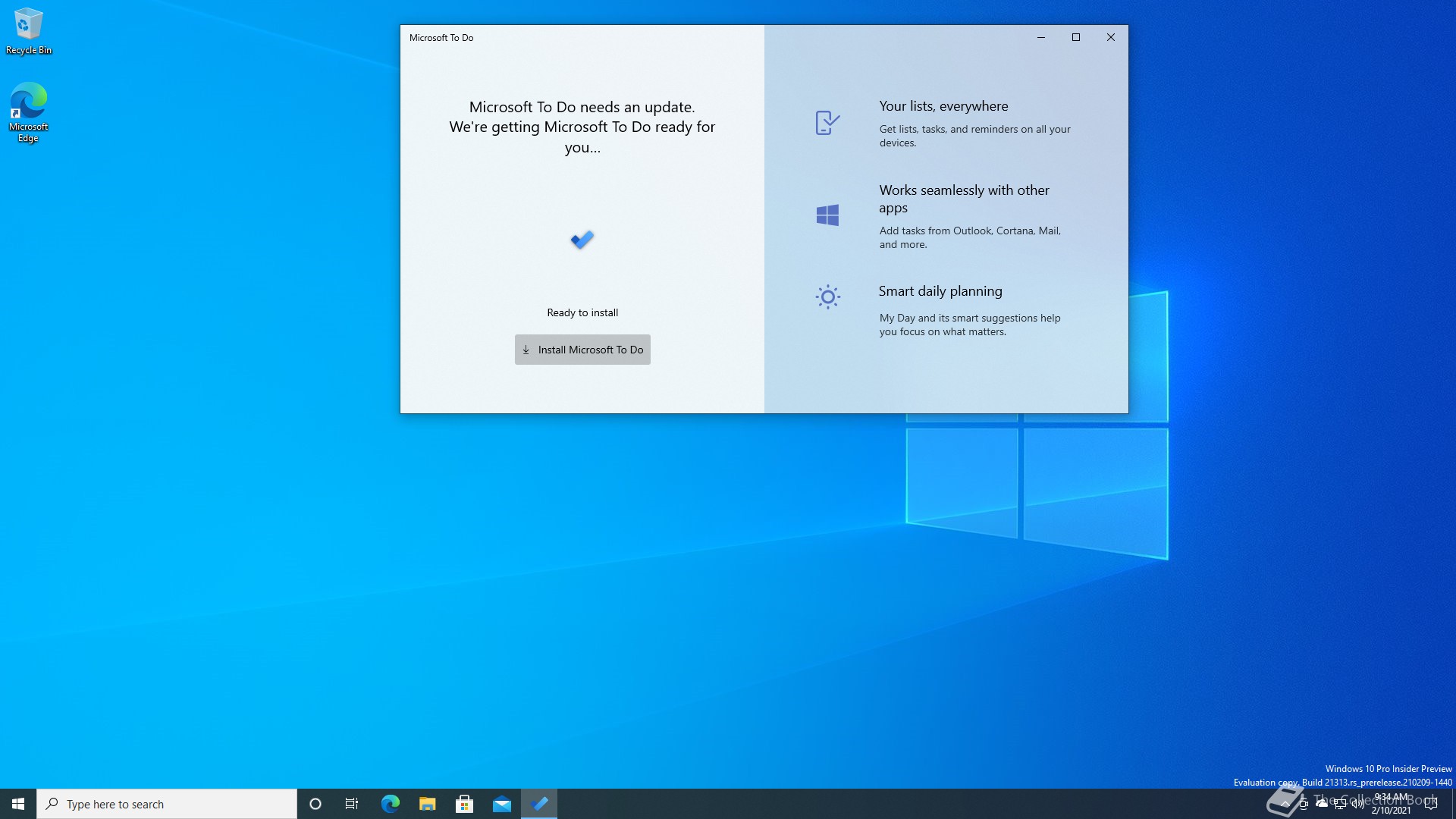
Task: Select the 'Microsoft To Do needs an update' message
Action: click(x=582, y=107)
